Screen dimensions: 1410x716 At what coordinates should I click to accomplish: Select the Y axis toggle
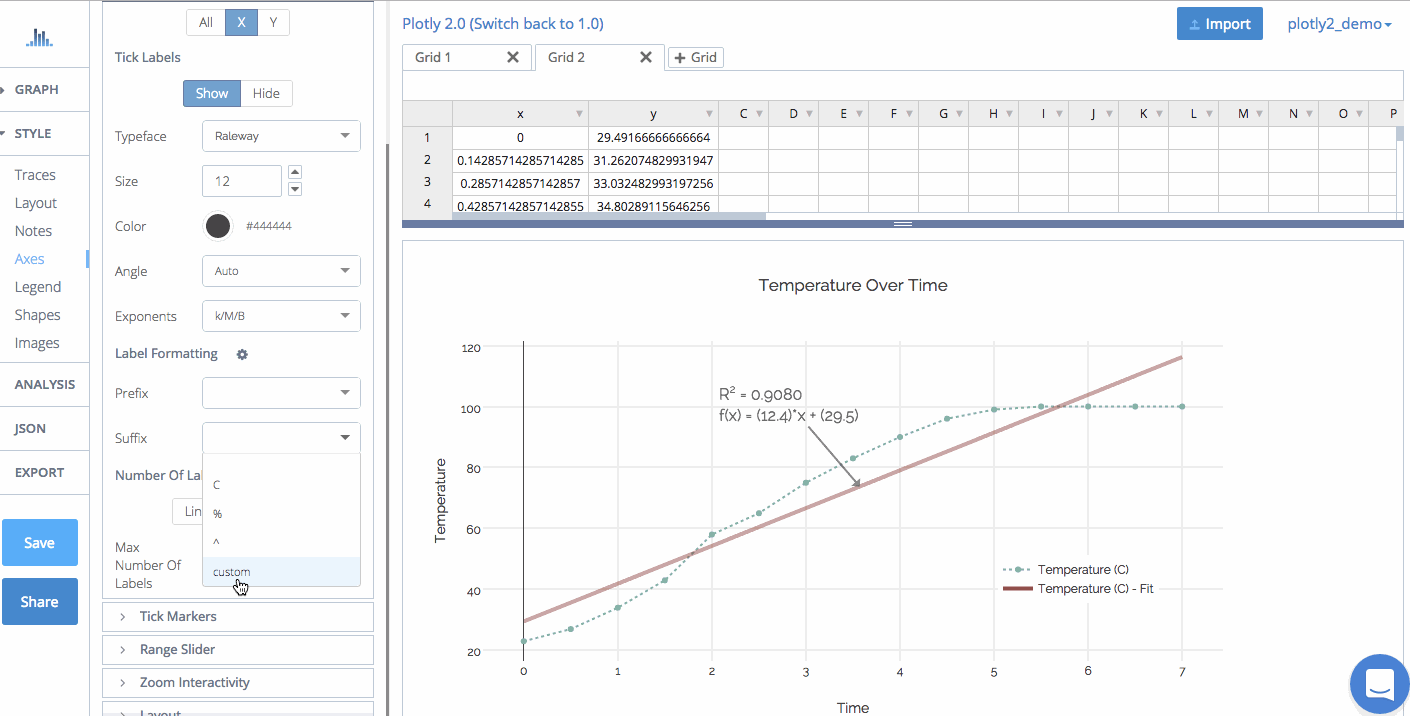click(x=273, y=22)
